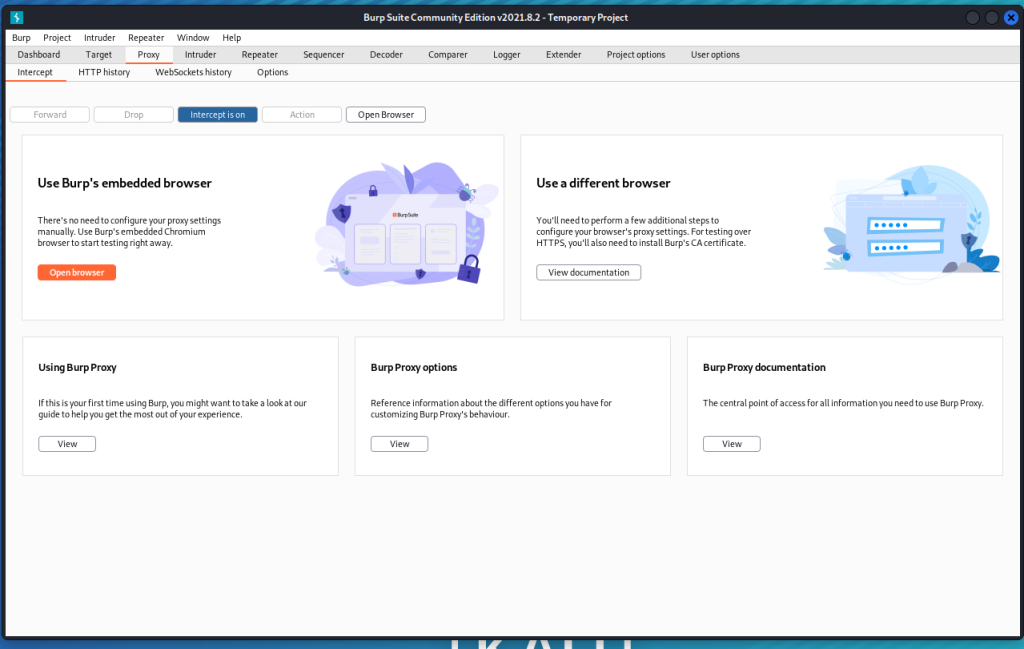Image resolution: width=1024 pixels, height=649 pixels.
Task: Open the Target tab
Action: click(98, 54)
